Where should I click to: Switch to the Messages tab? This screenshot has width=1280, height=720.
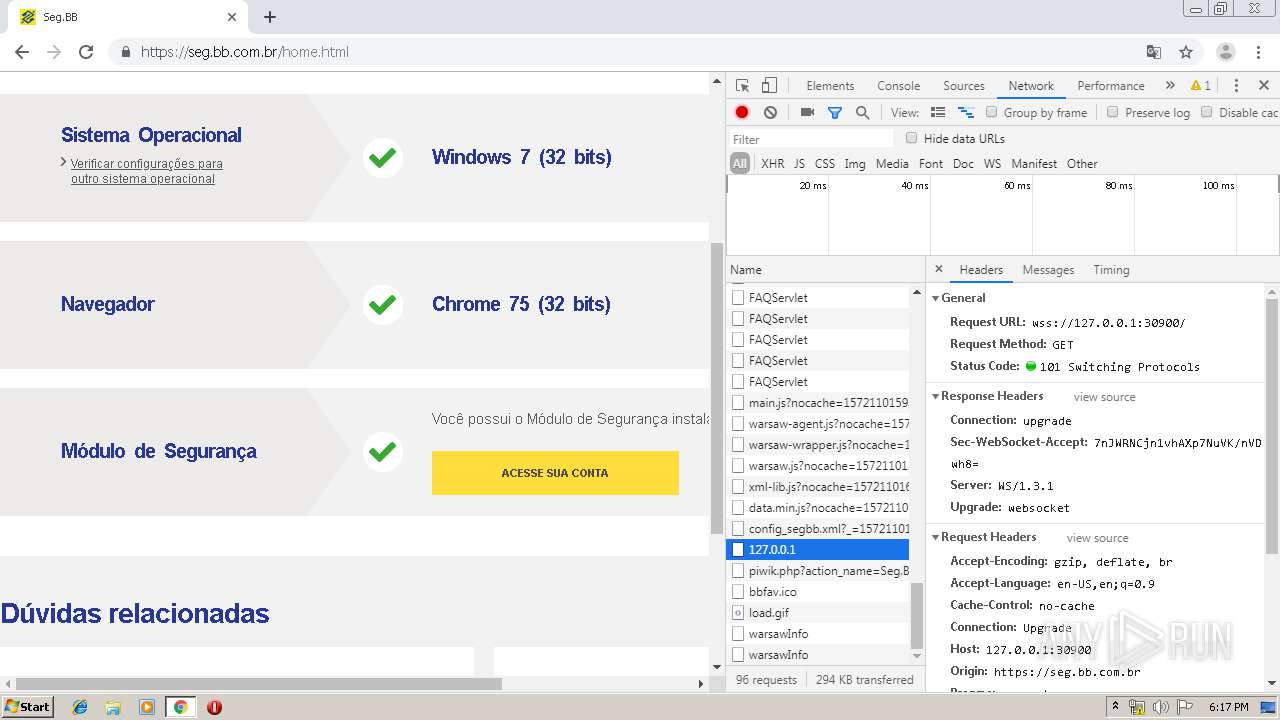click(x=1048, y=270)
